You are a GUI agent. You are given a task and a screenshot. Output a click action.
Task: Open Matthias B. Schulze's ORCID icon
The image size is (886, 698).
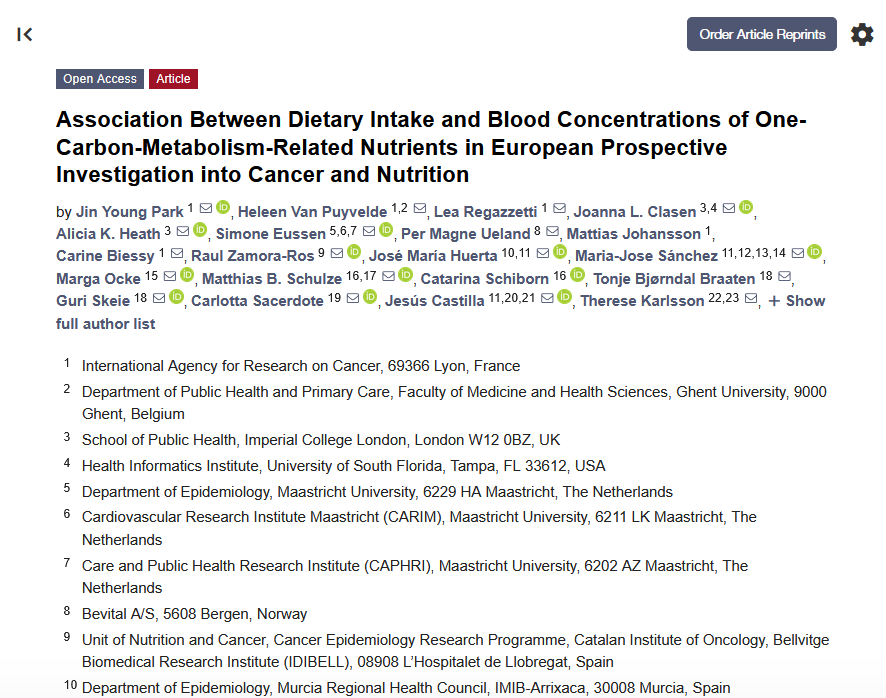tap(405, 275)
